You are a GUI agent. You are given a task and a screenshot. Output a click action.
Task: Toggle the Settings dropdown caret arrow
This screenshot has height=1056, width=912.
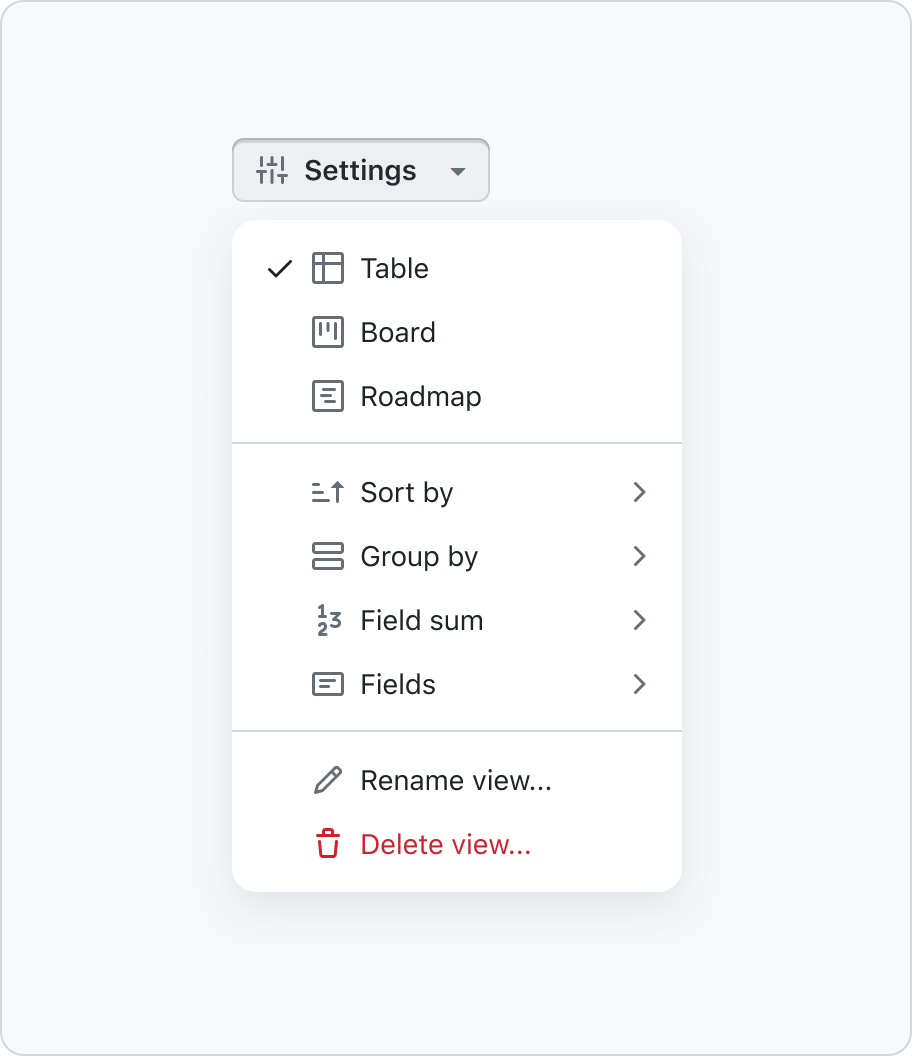coord(458,172)
